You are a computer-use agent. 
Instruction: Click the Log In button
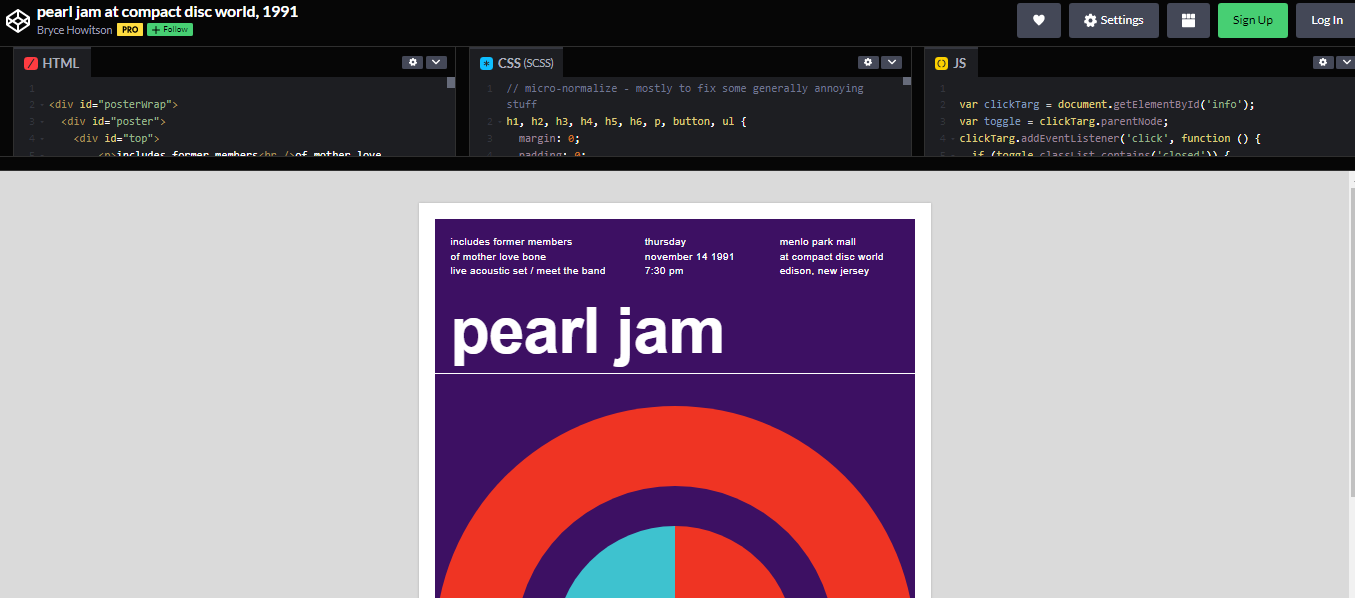(1326, 20)
